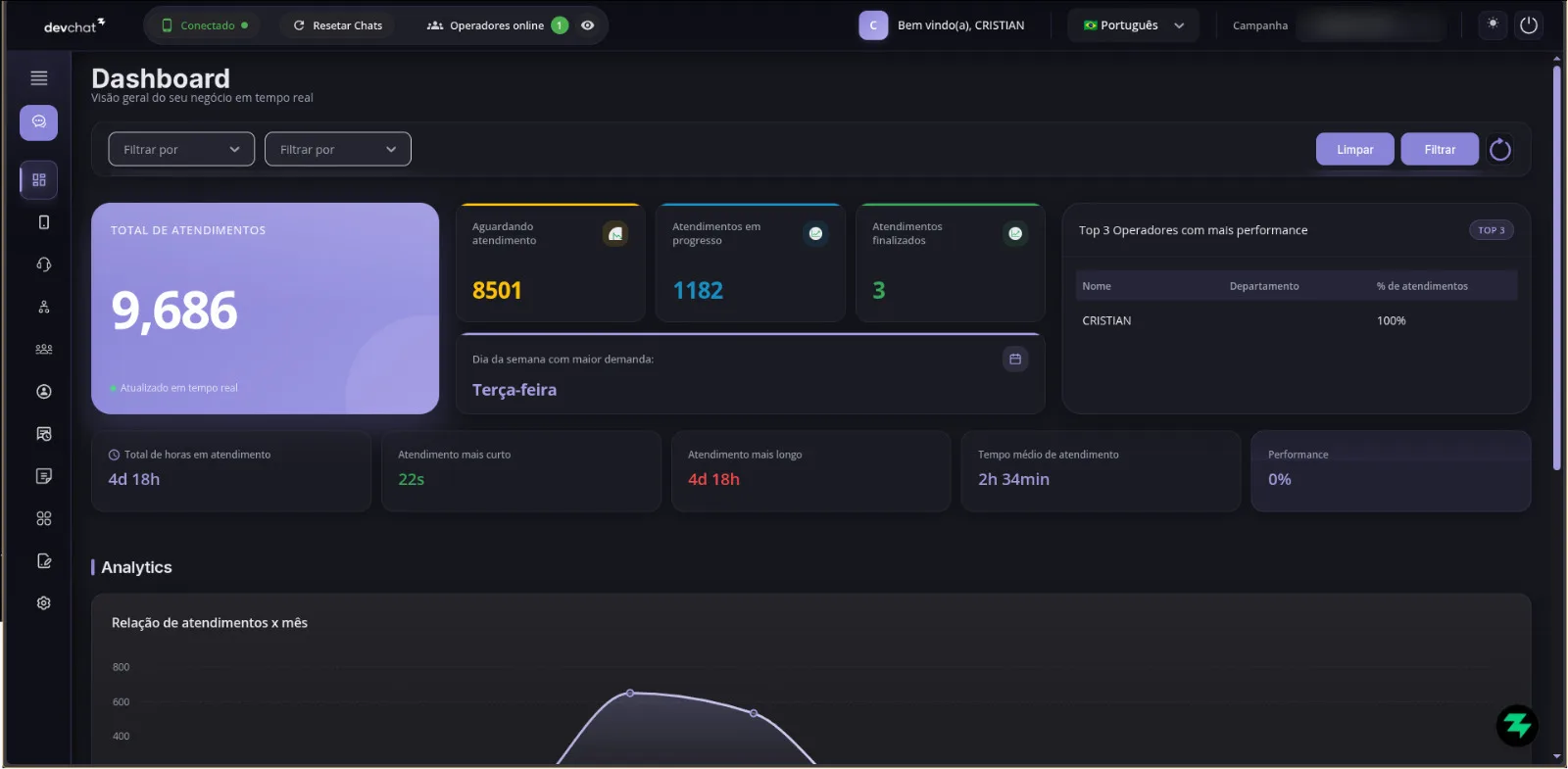Image resolution: width=1568 pixels, height=769 pixels.
Task: Click the Aguardando atendimento card icon
Action: (x=615, y=234)
